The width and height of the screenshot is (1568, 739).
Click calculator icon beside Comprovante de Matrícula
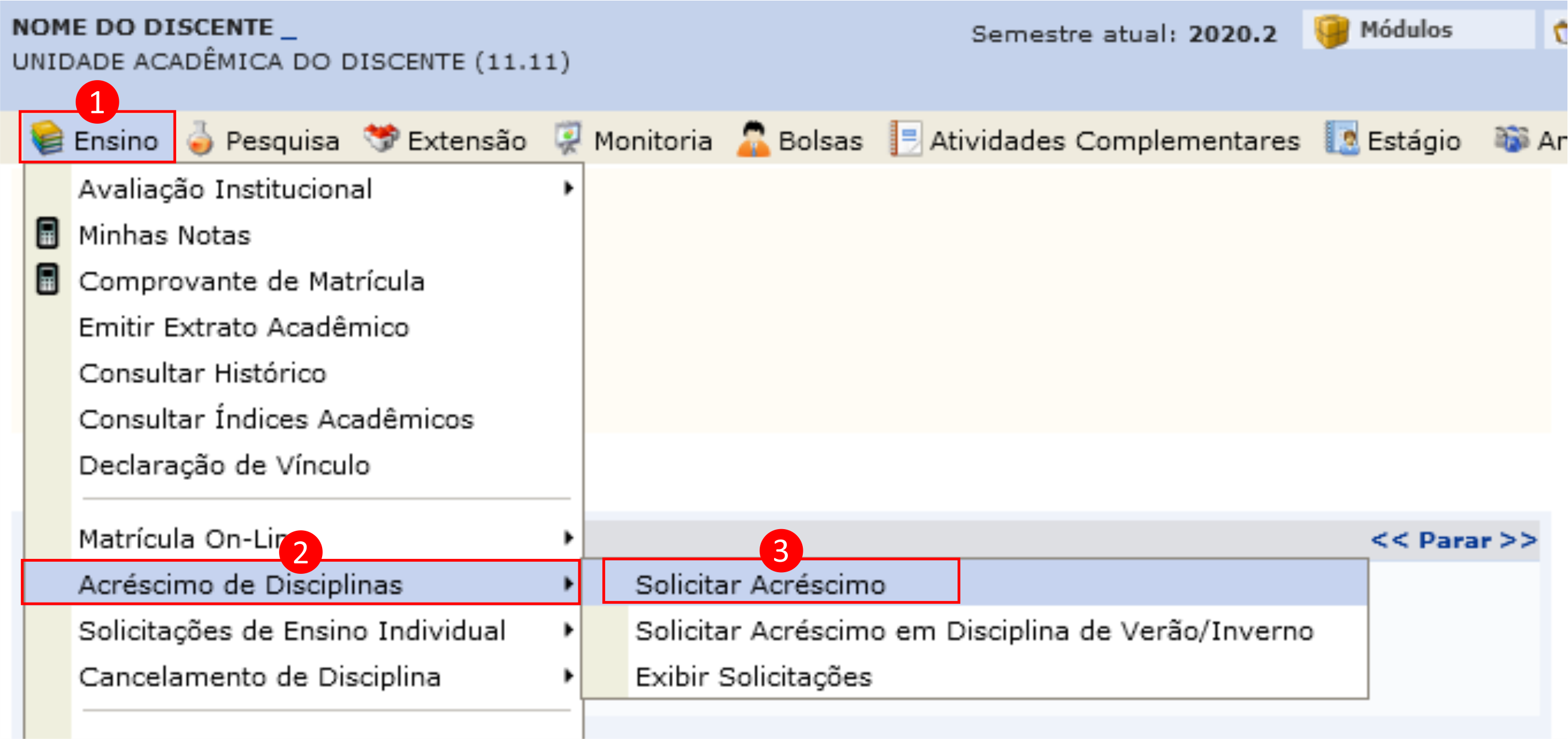pyautogui.click(x=48, y=280)
